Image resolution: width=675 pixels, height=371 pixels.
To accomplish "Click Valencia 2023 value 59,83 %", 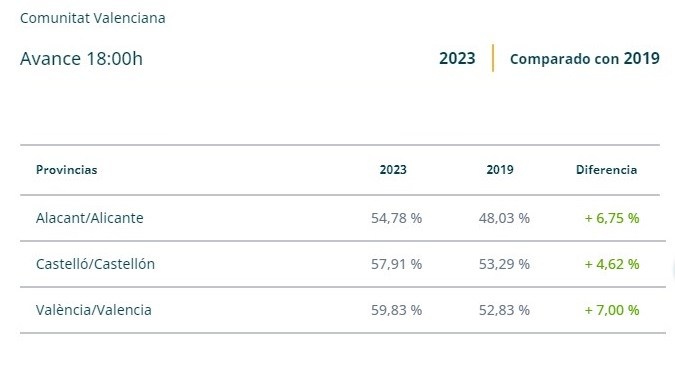I will [396, 310].
